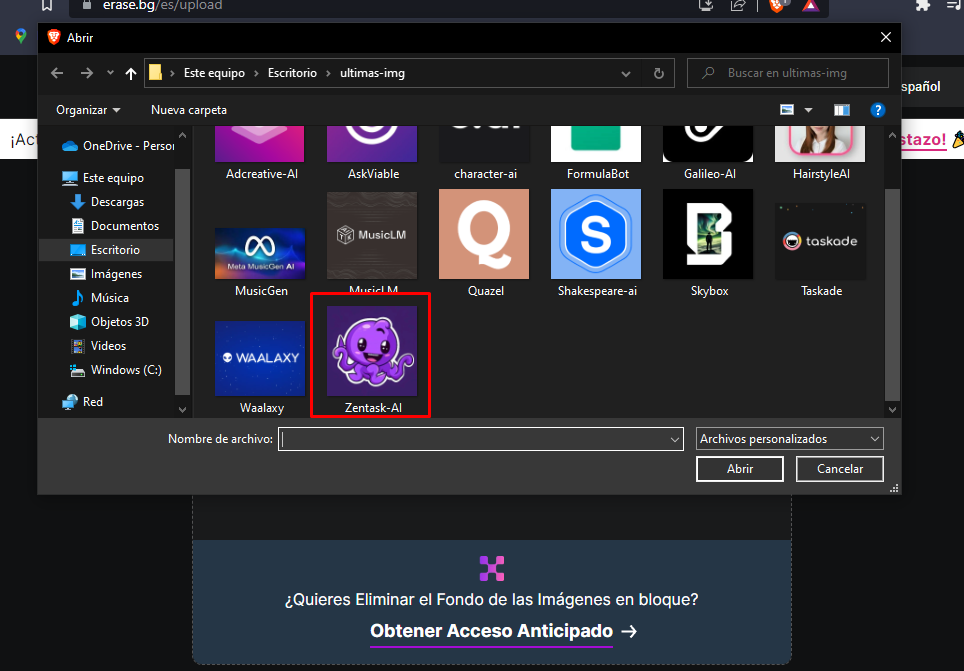
Task: Click Escritorio in the address breadcrumb
Action: click(x=293, y=73)
